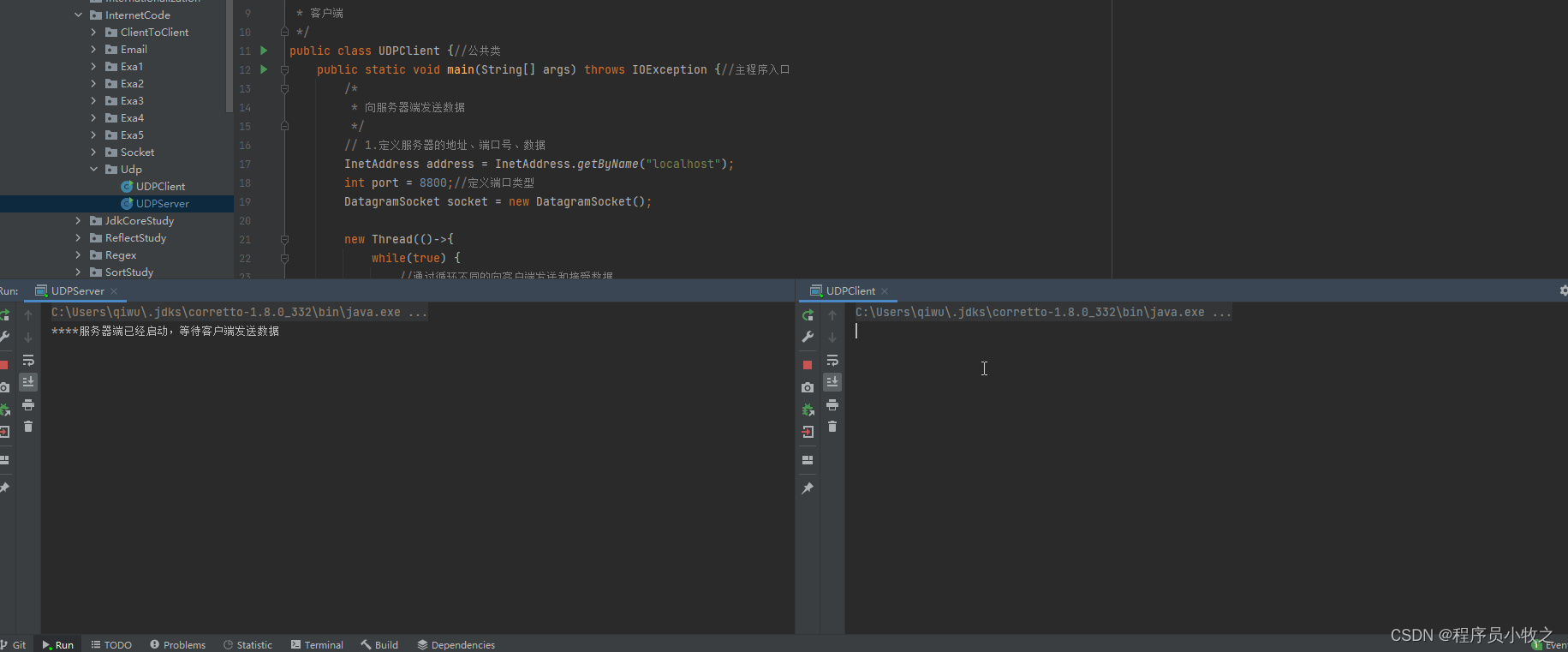This screenshot has width=1568, height=652.
Task: Open the Run tool window
Action: (58, 644)
